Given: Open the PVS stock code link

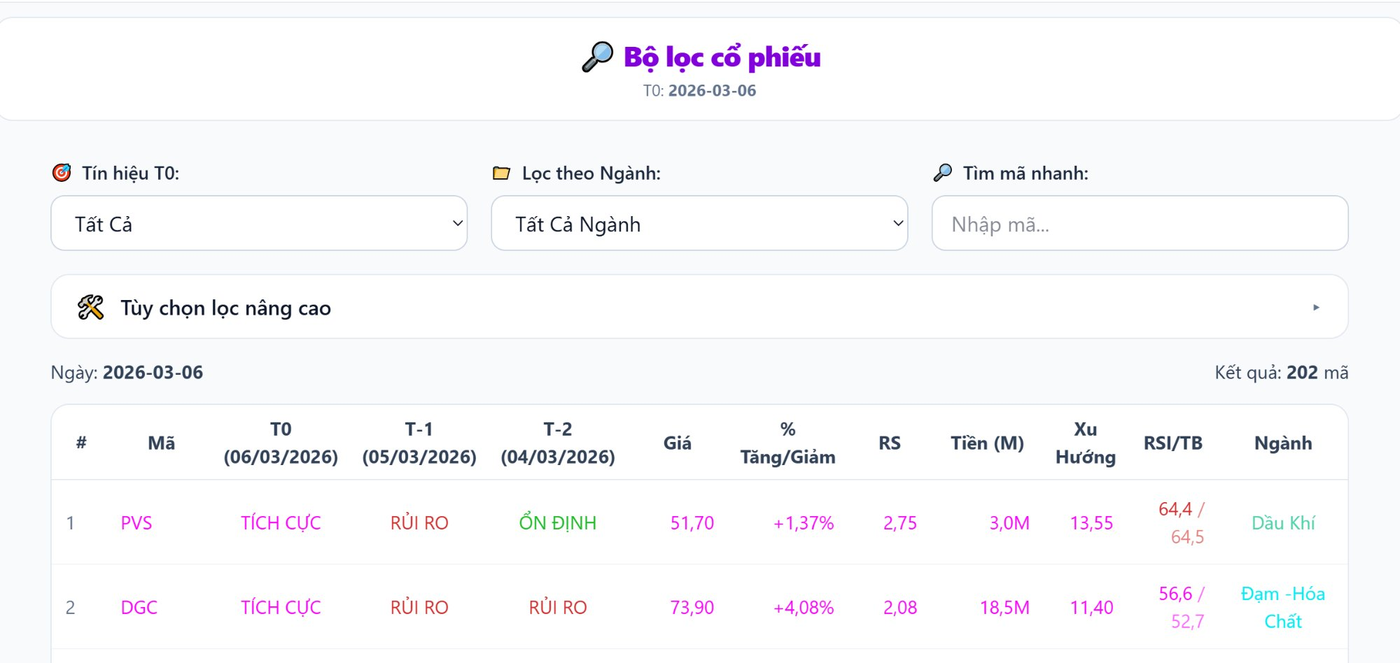Looking at the screenshot, I should pyautogui.click(x=136, y=523).
